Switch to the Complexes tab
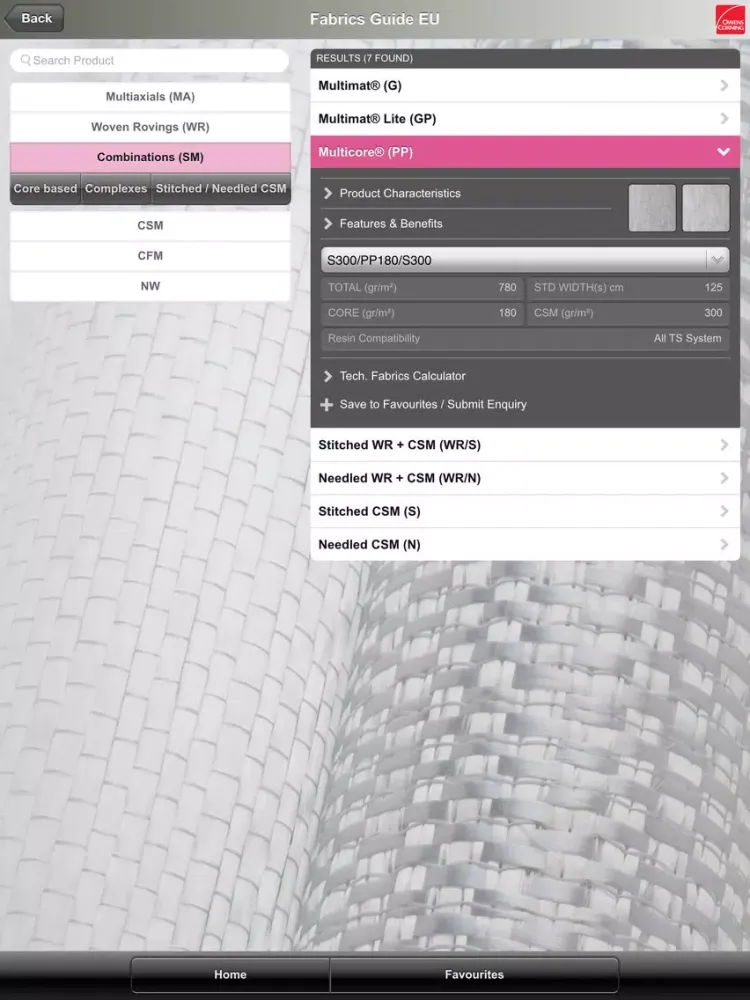This screenshot has width=750, height=1000. click(116, 189)
